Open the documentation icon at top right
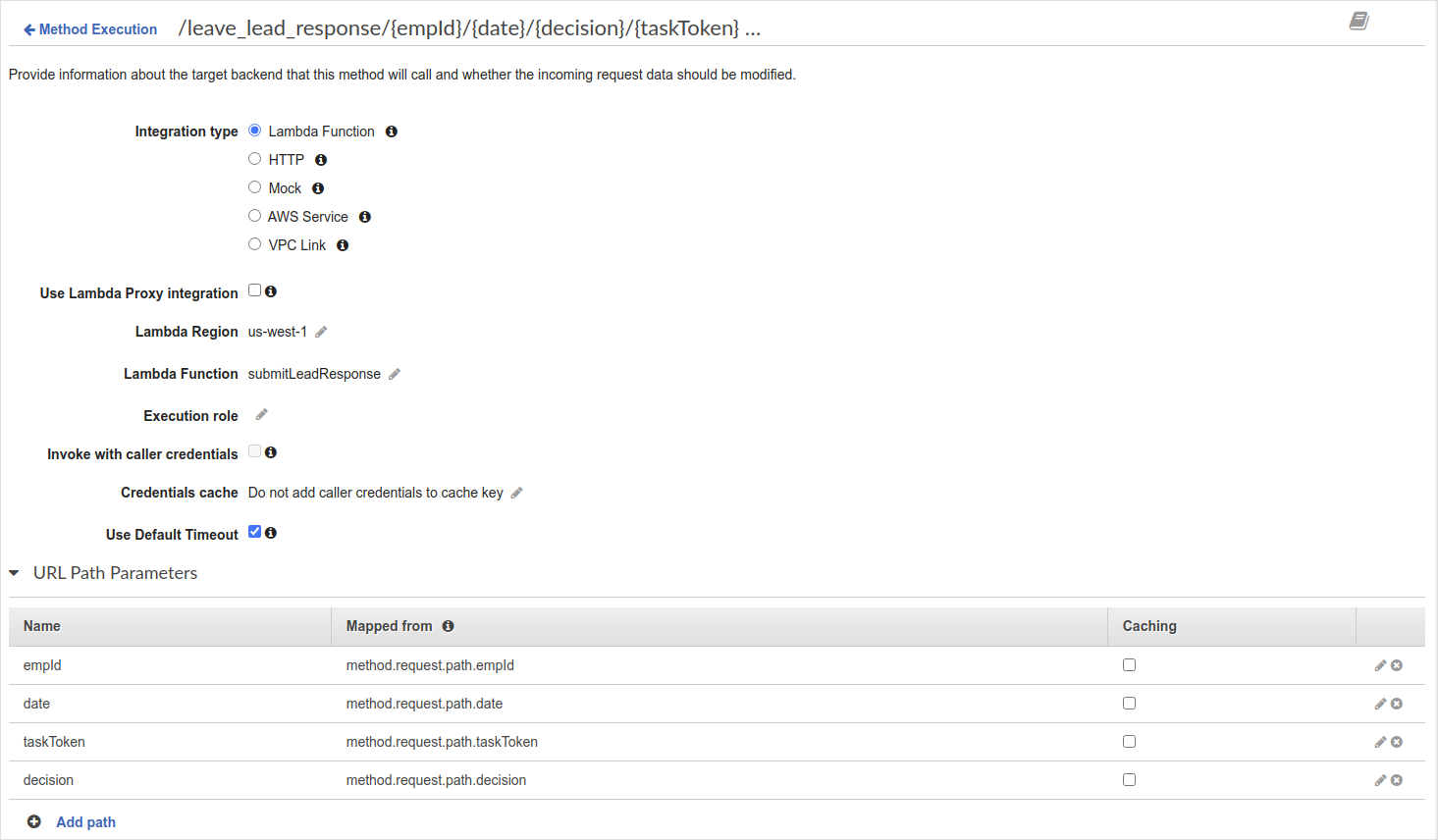 point(1358,21)
